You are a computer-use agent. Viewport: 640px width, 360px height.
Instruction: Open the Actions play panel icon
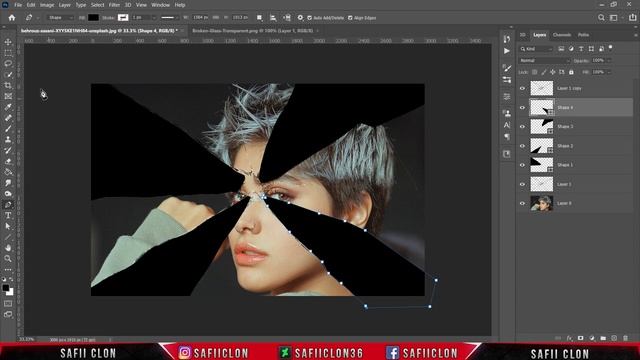point(507,51)
